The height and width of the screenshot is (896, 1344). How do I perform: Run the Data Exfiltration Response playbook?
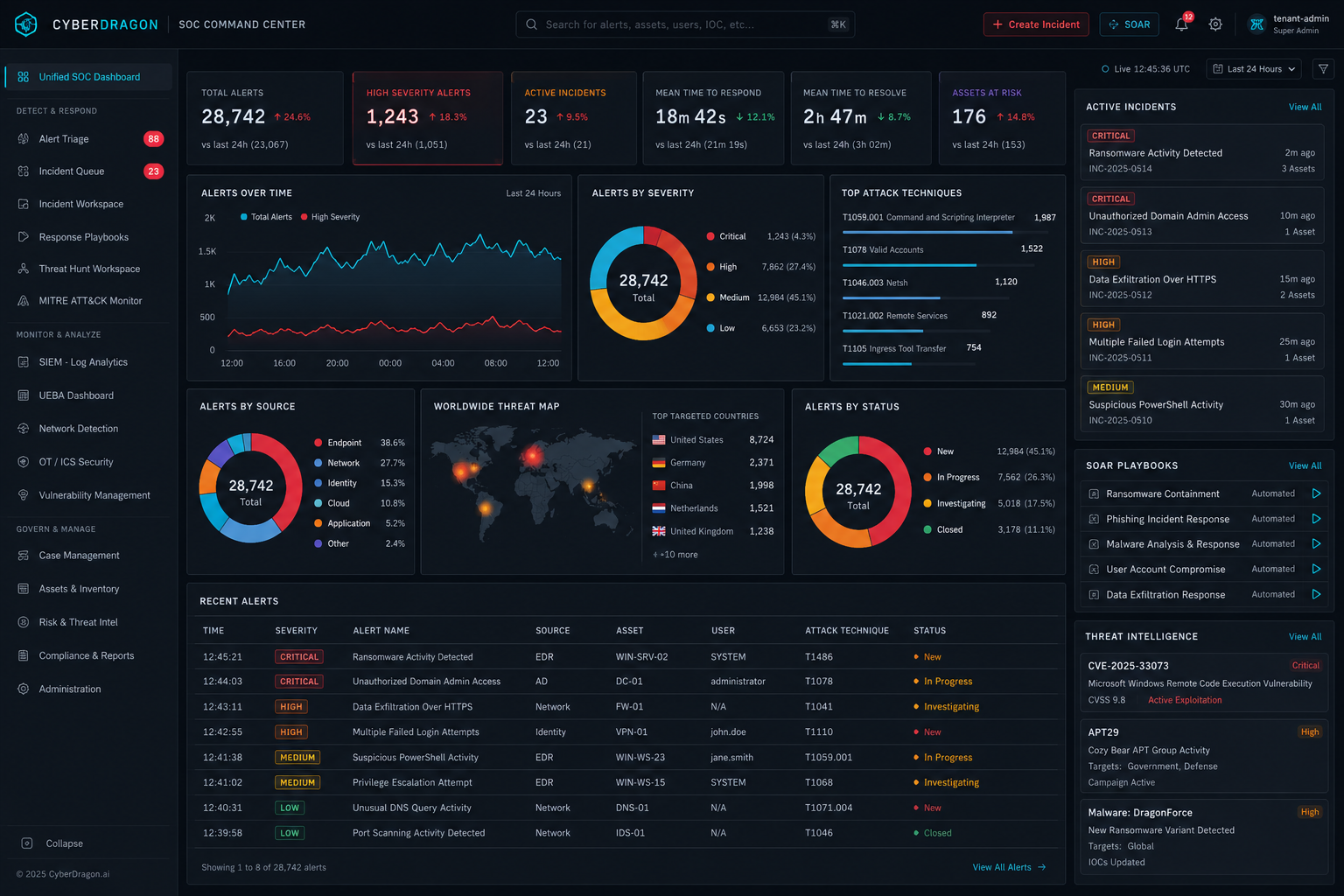(x=1316, y=594)
